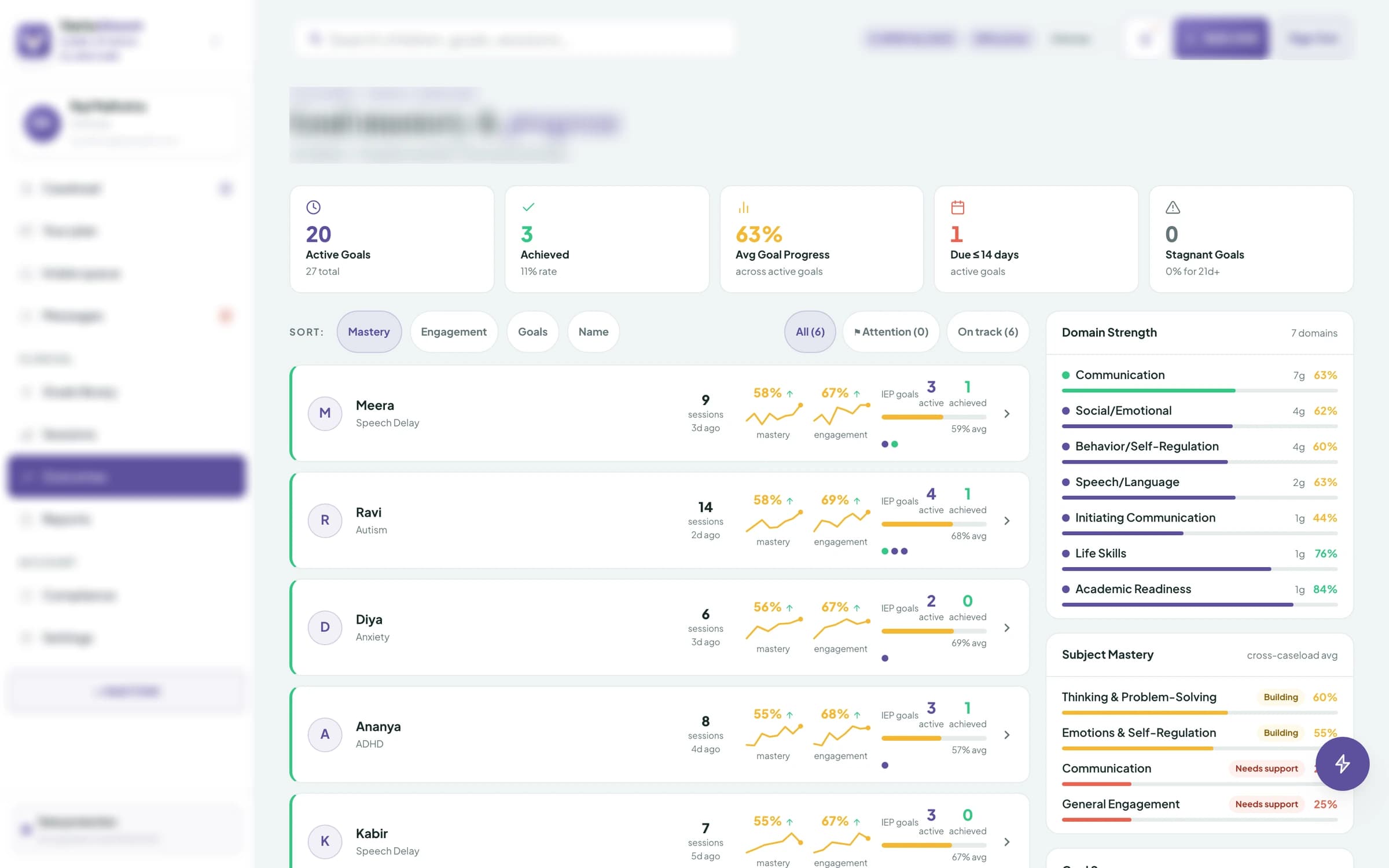Screen dimensions: 1389x868
Task: Filter to On track (6) children
Action: click(987, 332)
